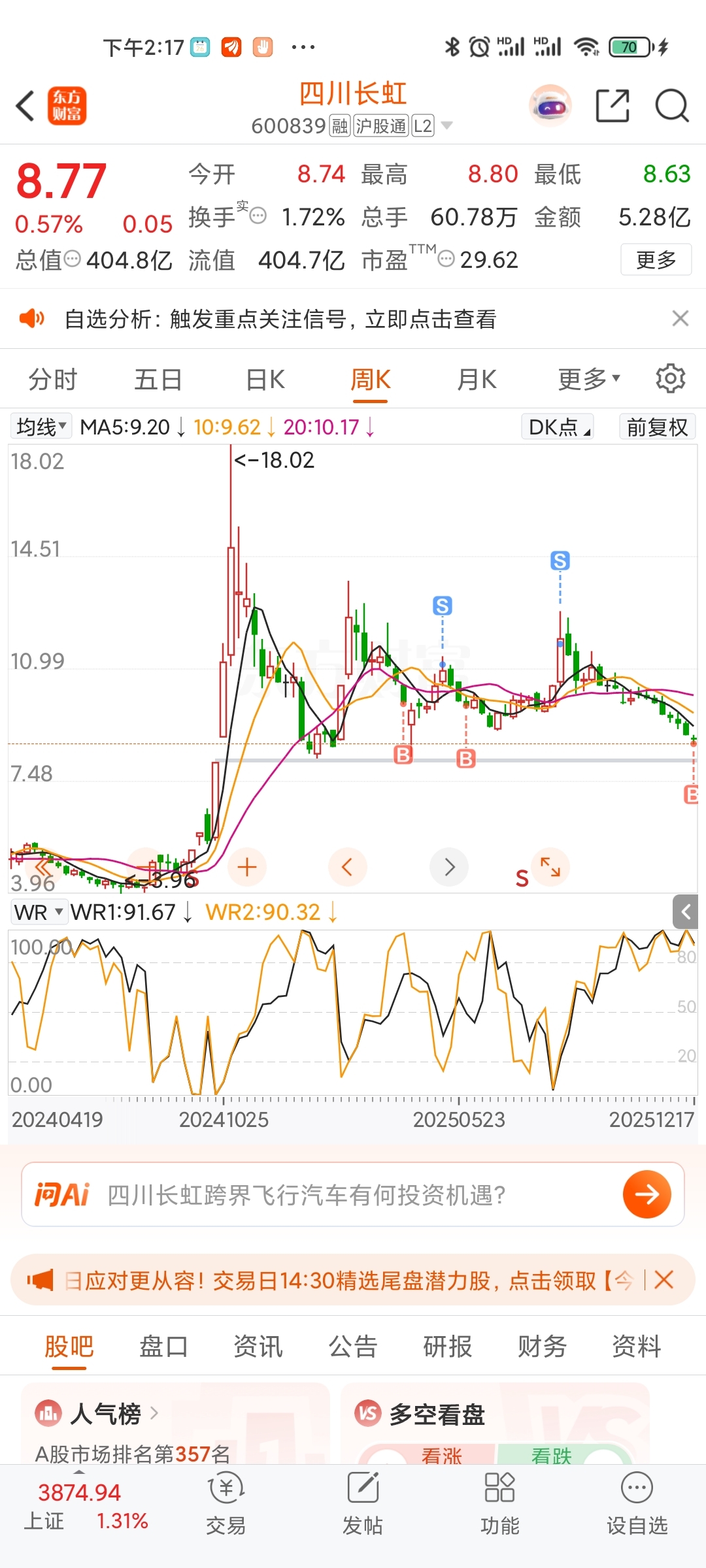Tap the gray side panel collapse arrow

click(x=686, y=911)
